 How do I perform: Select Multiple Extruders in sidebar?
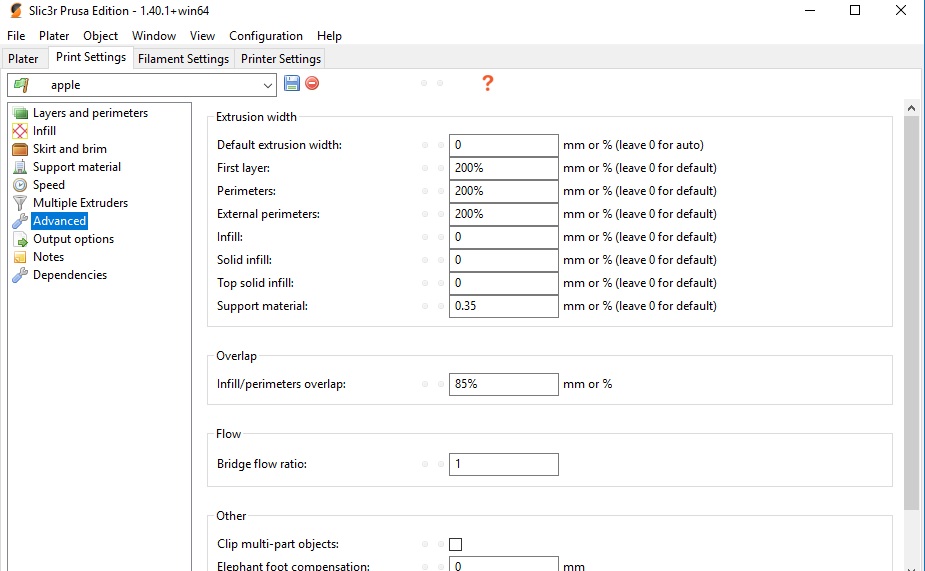pos(80,203)
